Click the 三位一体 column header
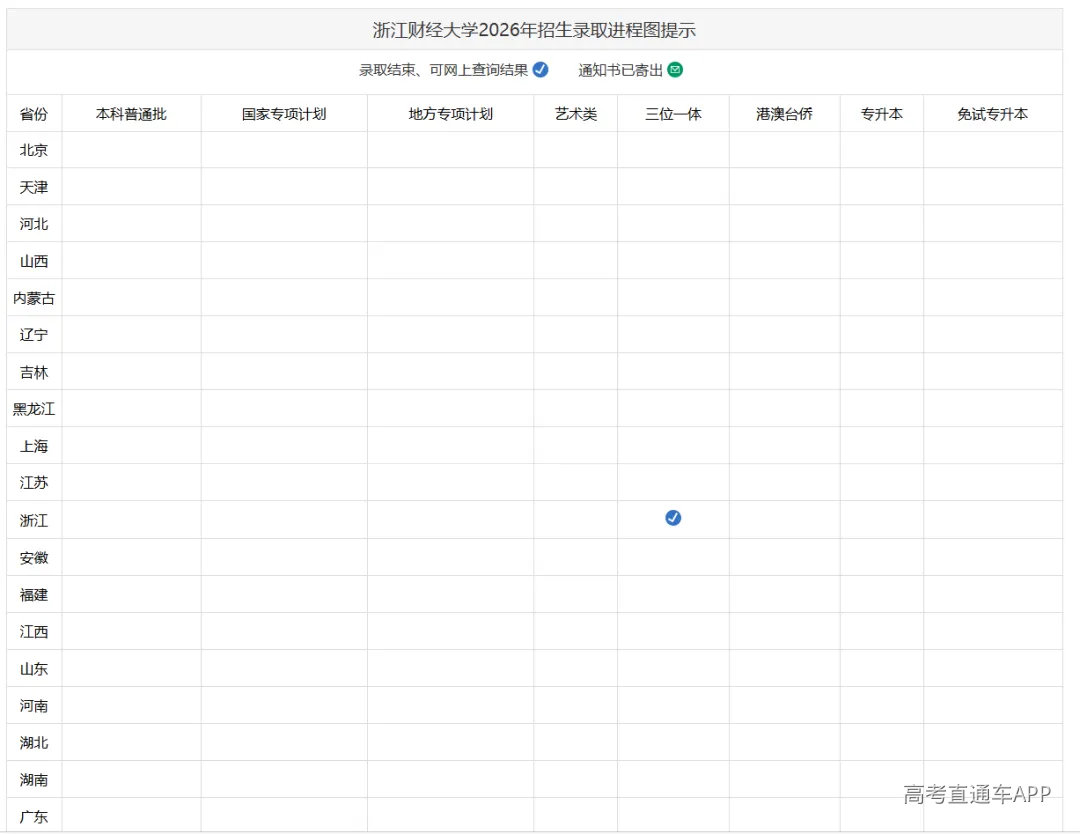This screenshot has height=834, width=1080. [x=673, y=114]
